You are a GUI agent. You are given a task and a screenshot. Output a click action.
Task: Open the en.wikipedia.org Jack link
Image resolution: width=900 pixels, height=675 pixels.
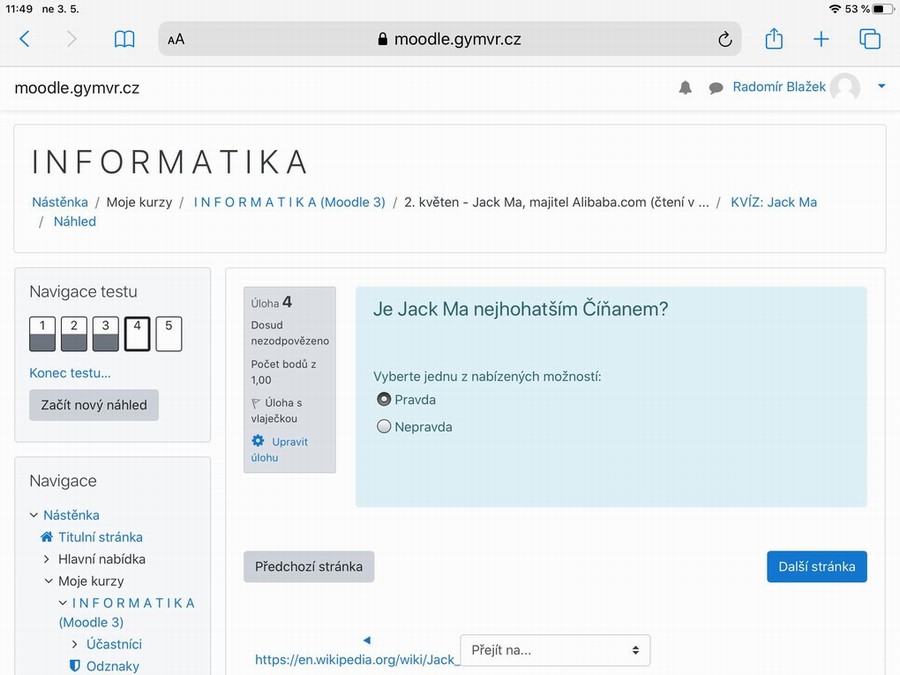coord(357,660)
